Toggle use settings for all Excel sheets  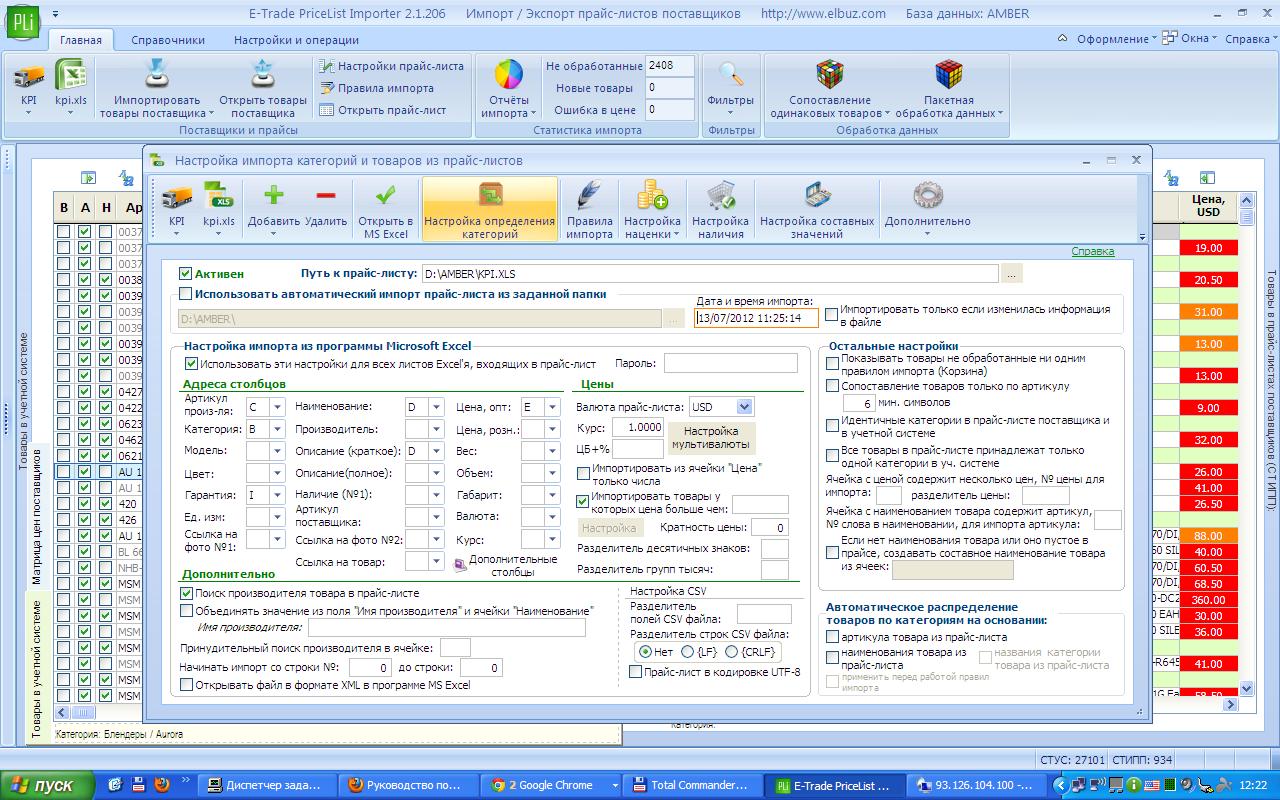pyautogui.click(x=192, y=364)
